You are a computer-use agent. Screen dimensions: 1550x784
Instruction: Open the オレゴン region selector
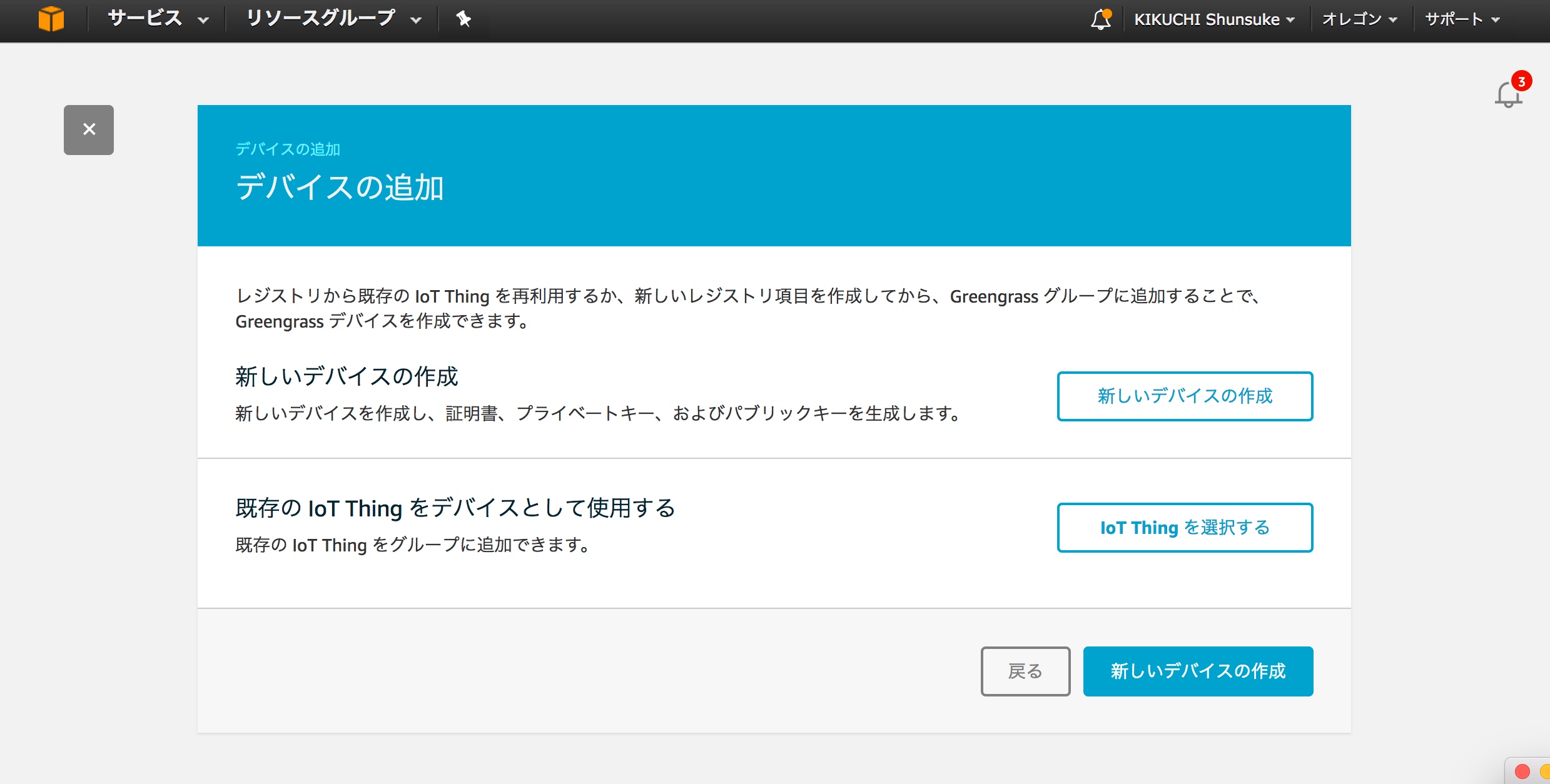pos(1359,19)
